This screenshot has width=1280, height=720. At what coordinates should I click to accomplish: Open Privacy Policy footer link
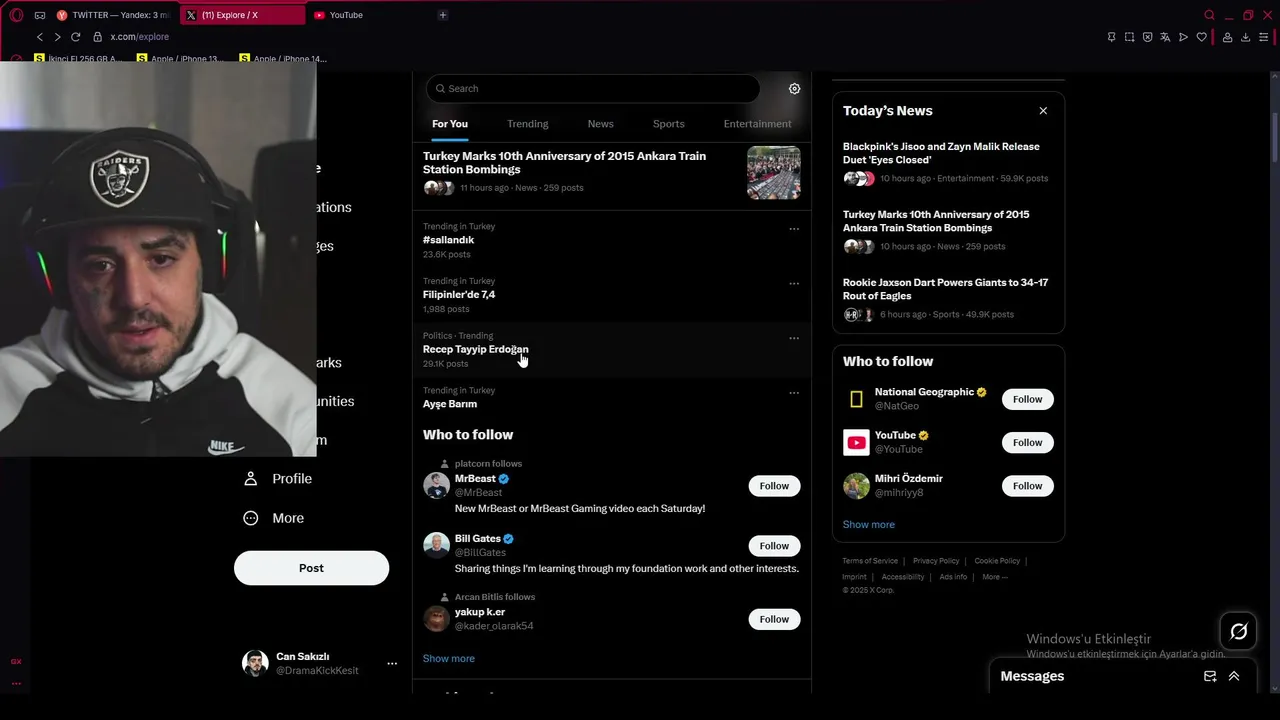pos(936,561)
